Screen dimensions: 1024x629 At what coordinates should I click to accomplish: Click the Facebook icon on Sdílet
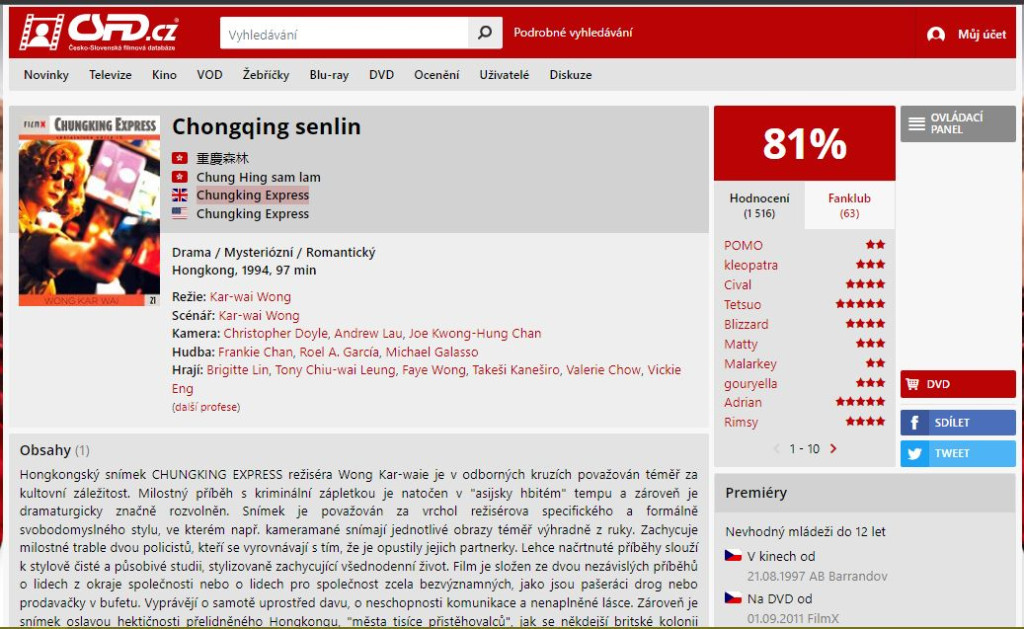914,423
